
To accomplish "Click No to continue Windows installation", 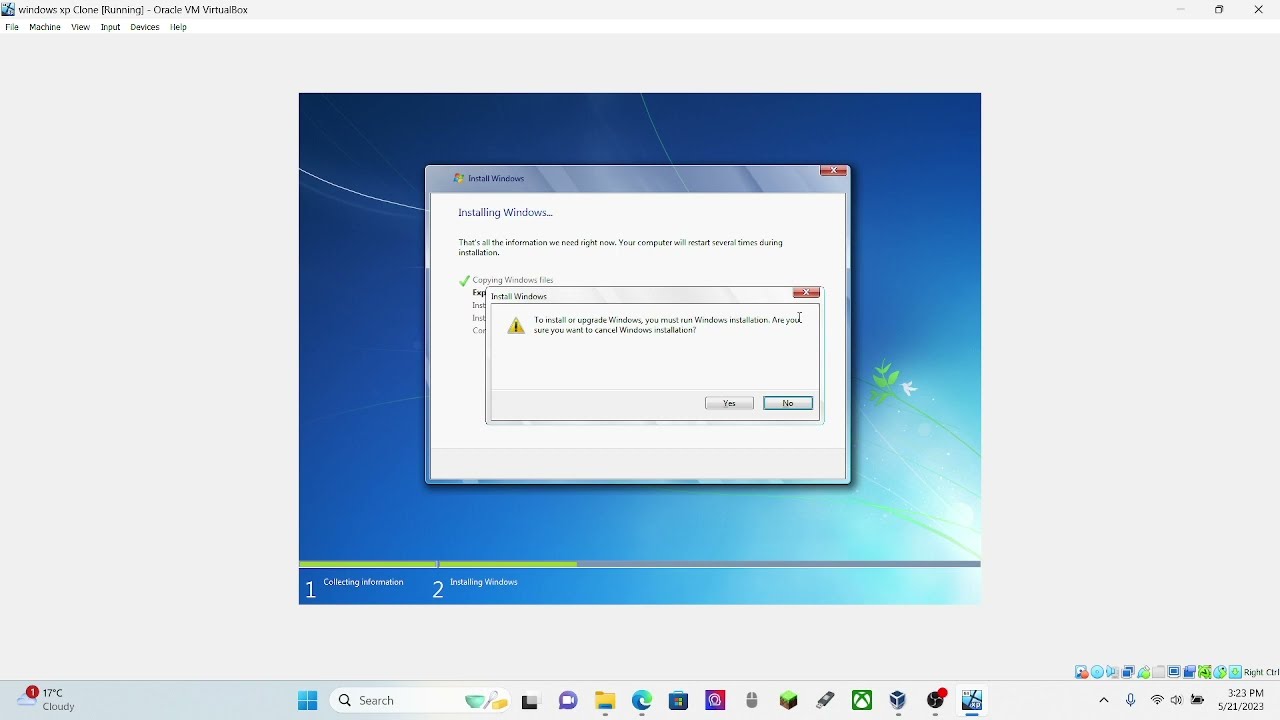I will click(x=789, y=403).
